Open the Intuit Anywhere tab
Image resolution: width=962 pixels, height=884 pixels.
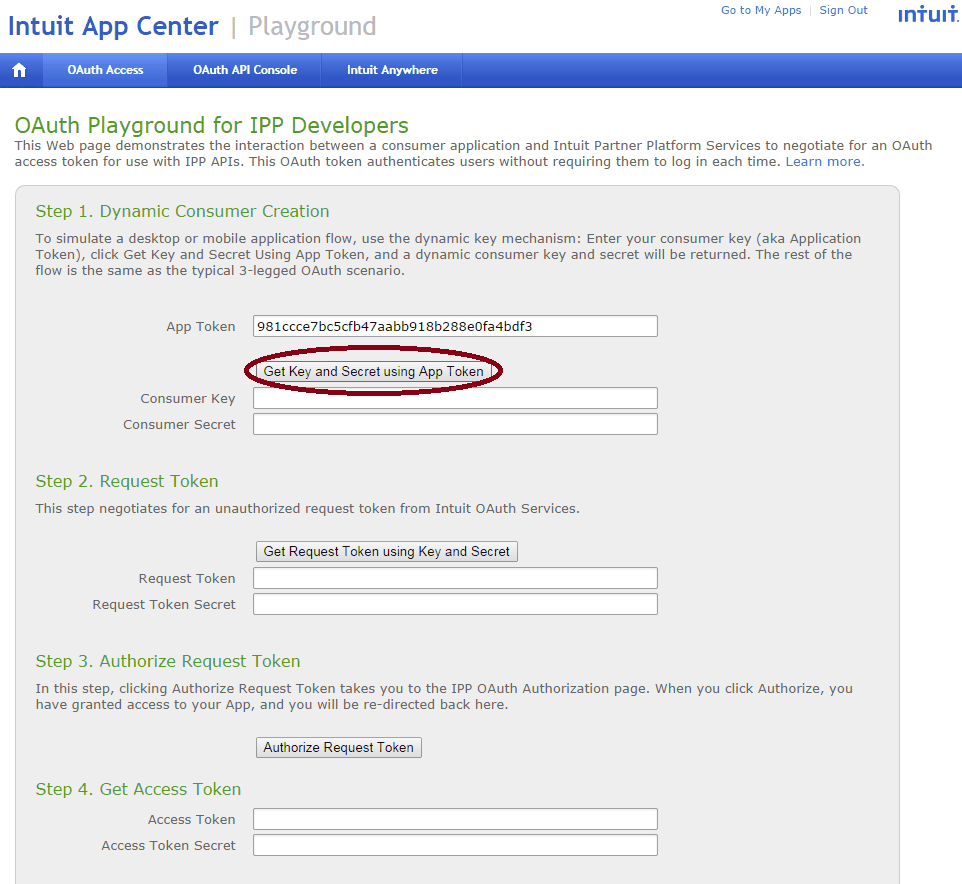[x=392, y=71]
